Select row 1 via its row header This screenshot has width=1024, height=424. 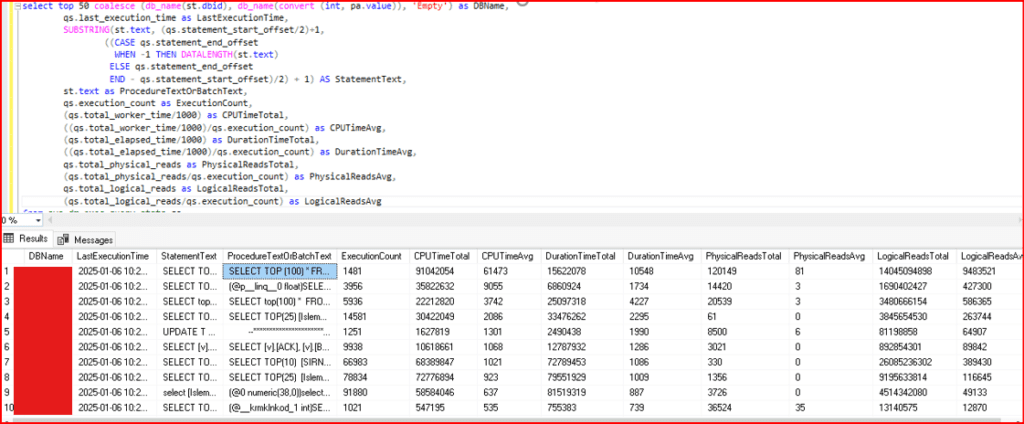point(10,271)
